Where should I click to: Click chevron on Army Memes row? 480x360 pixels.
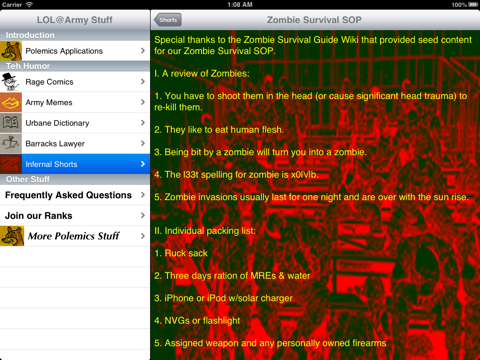click(x=143, y=102)
